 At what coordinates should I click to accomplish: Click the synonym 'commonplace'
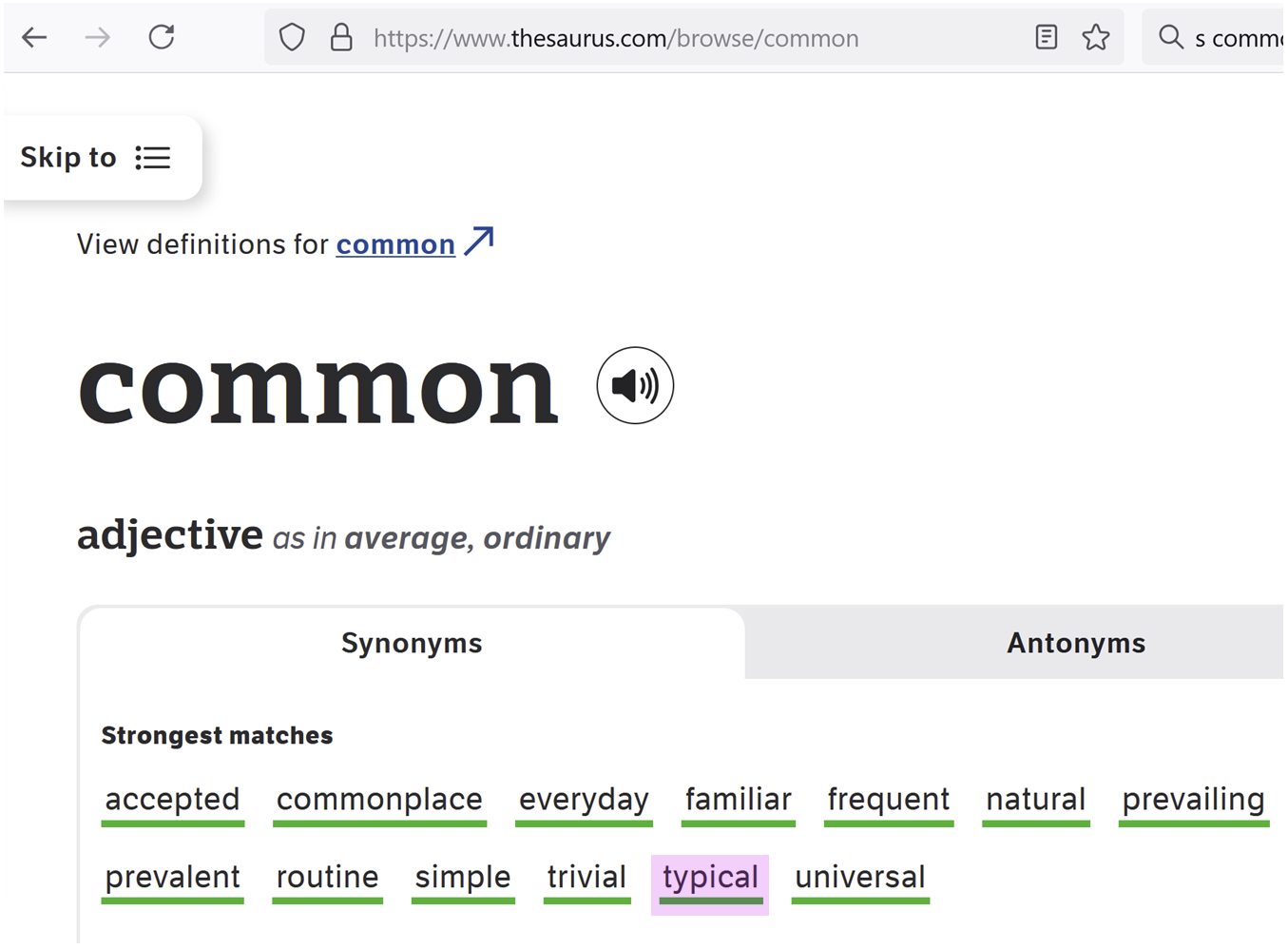pyautogui.click(x=379, y=800)
